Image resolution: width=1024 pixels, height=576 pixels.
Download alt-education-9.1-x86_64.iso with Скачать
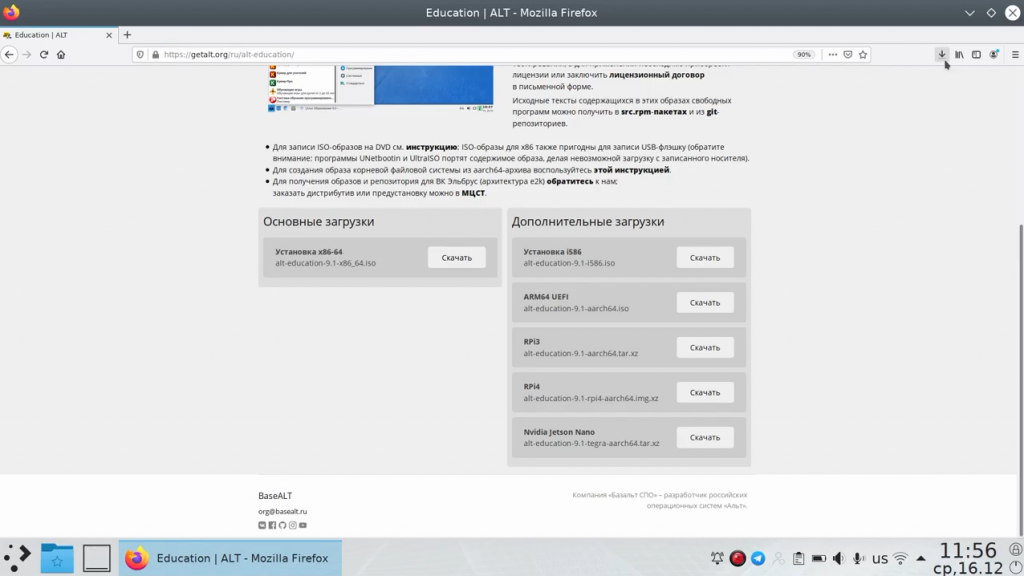click(x=456, y=257)
